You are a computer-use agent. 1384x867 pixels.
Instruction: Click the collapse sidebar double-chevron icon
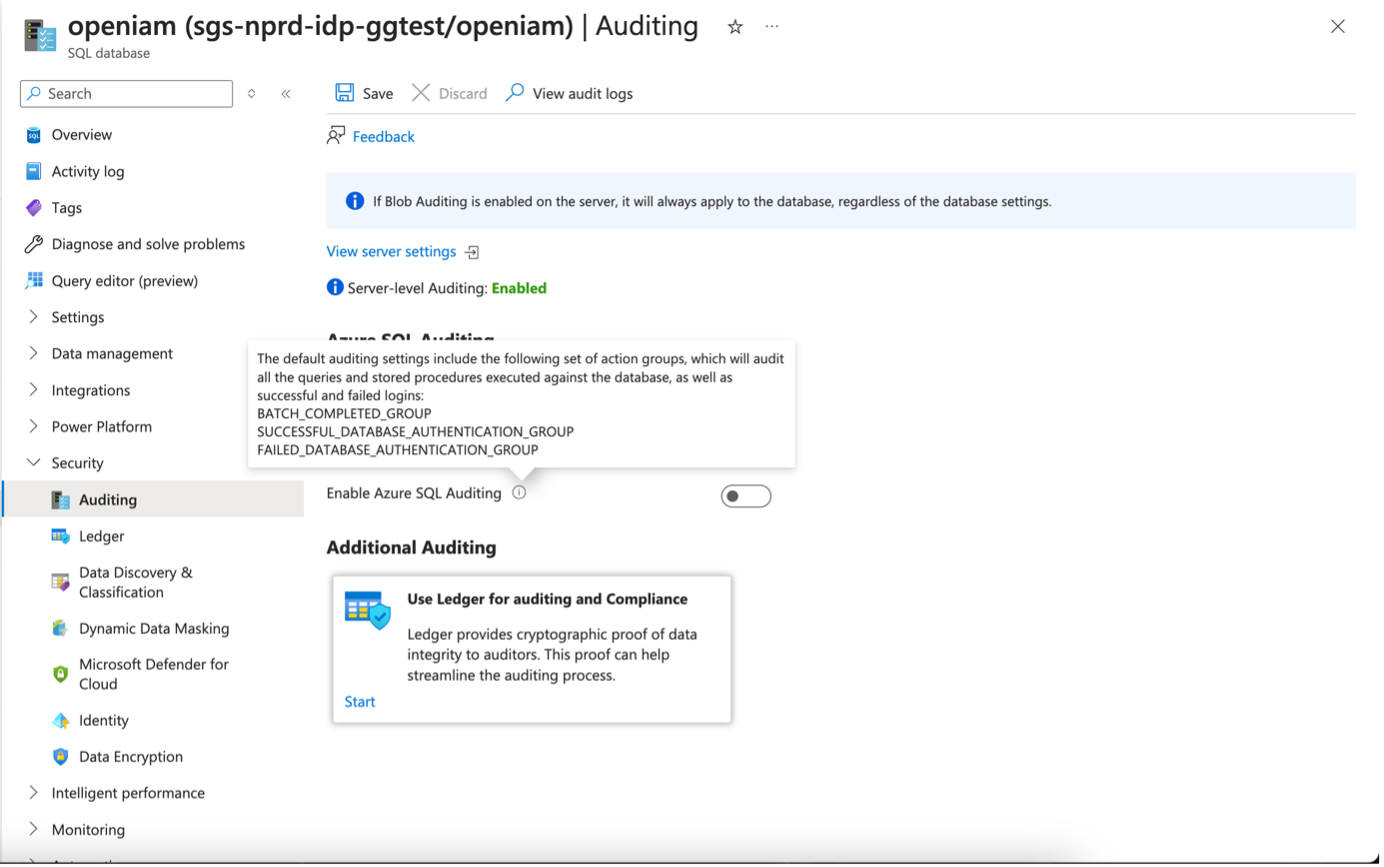(x=286, y=94)
